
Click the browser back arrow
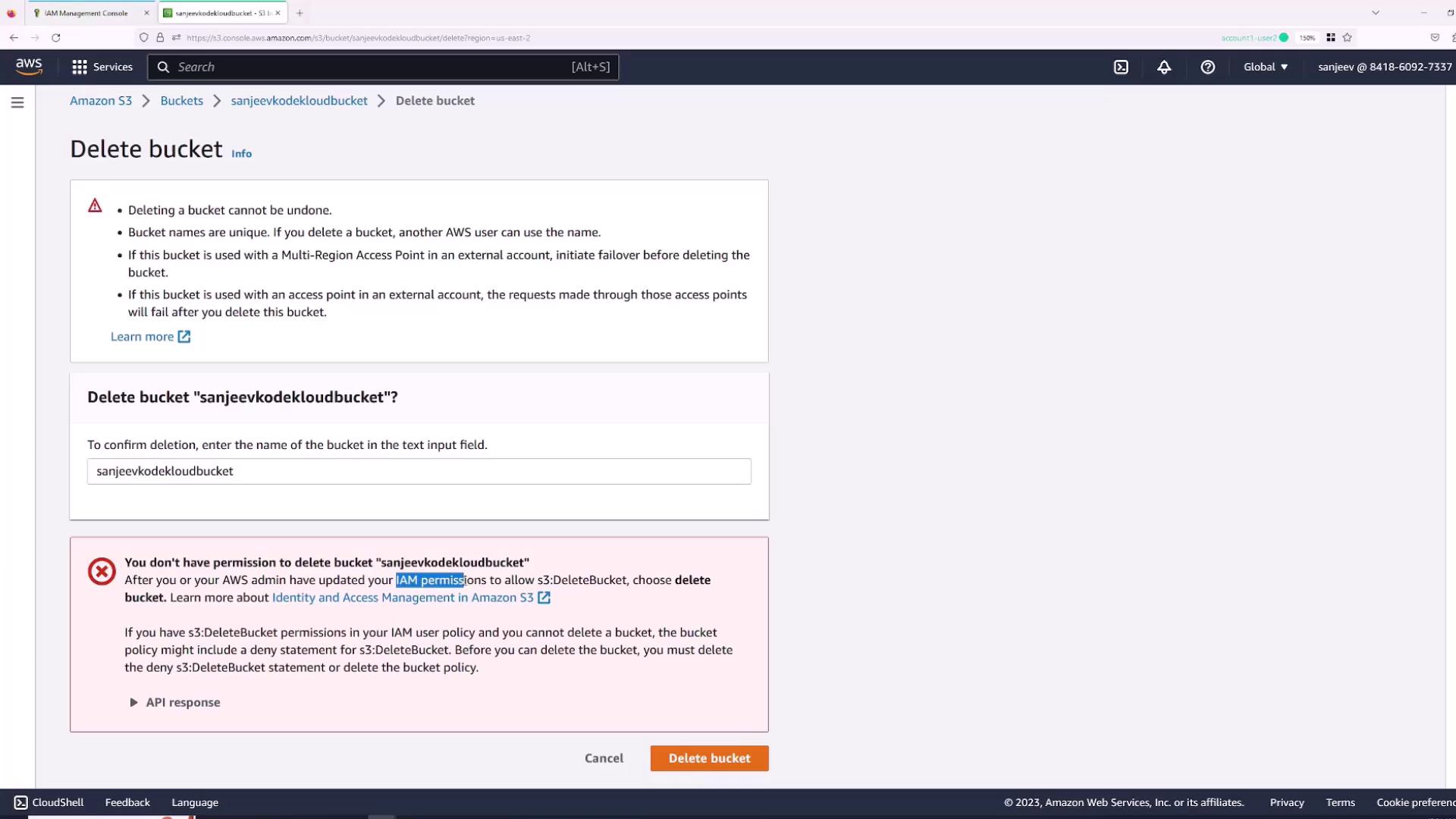click(14, 37)
